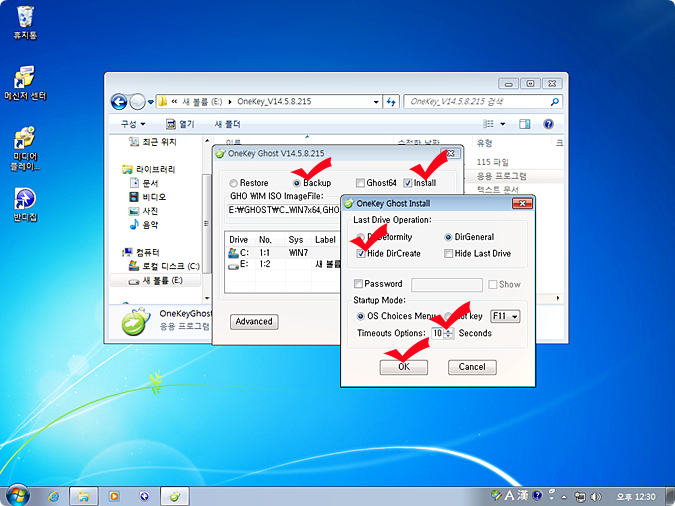Open the file explorer taskbar button
The width and height of the screenshot is (675, 506).
(x=84, y=497)
